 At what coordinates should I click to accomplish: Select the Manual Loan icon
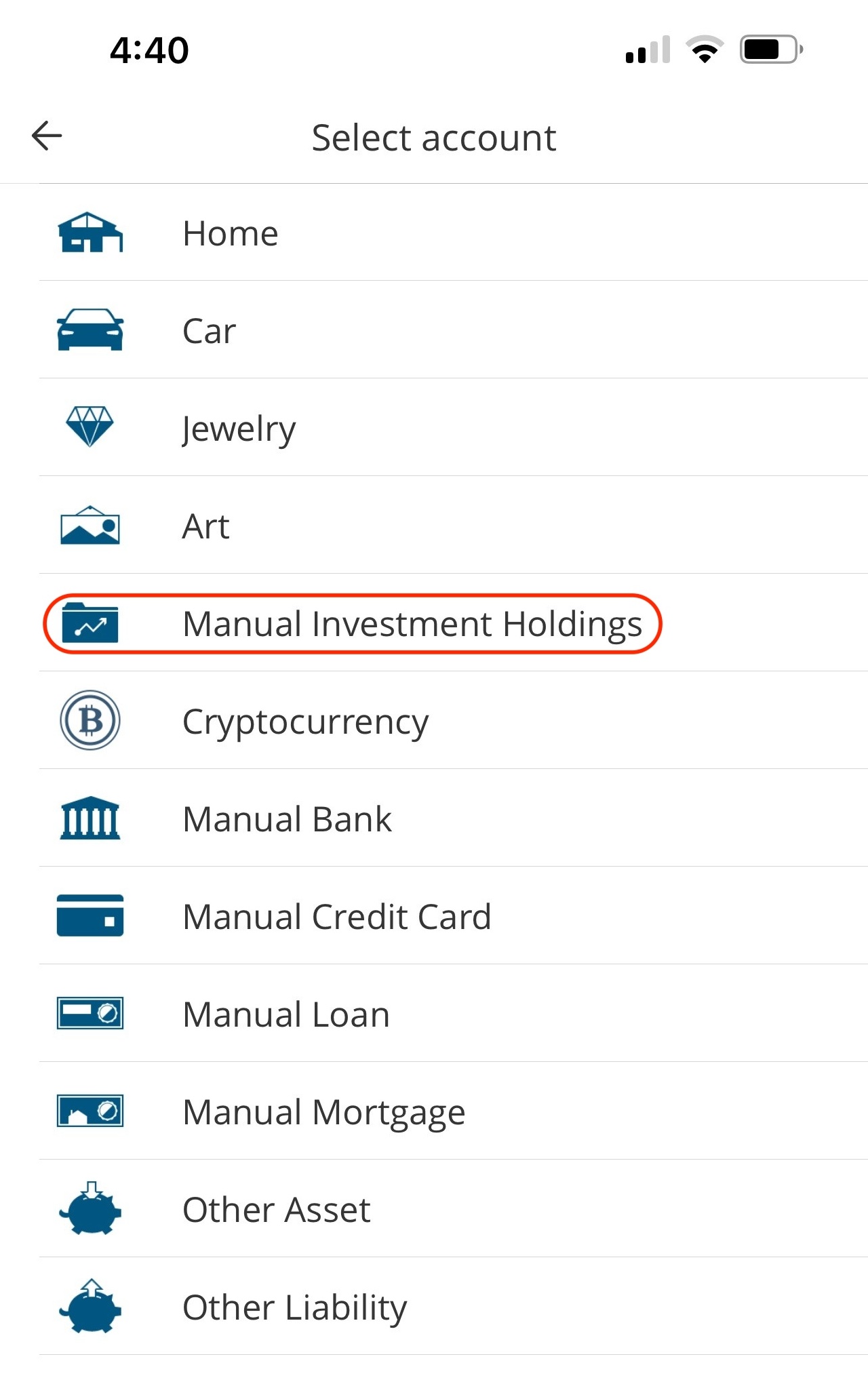(x=90, y=1013)
